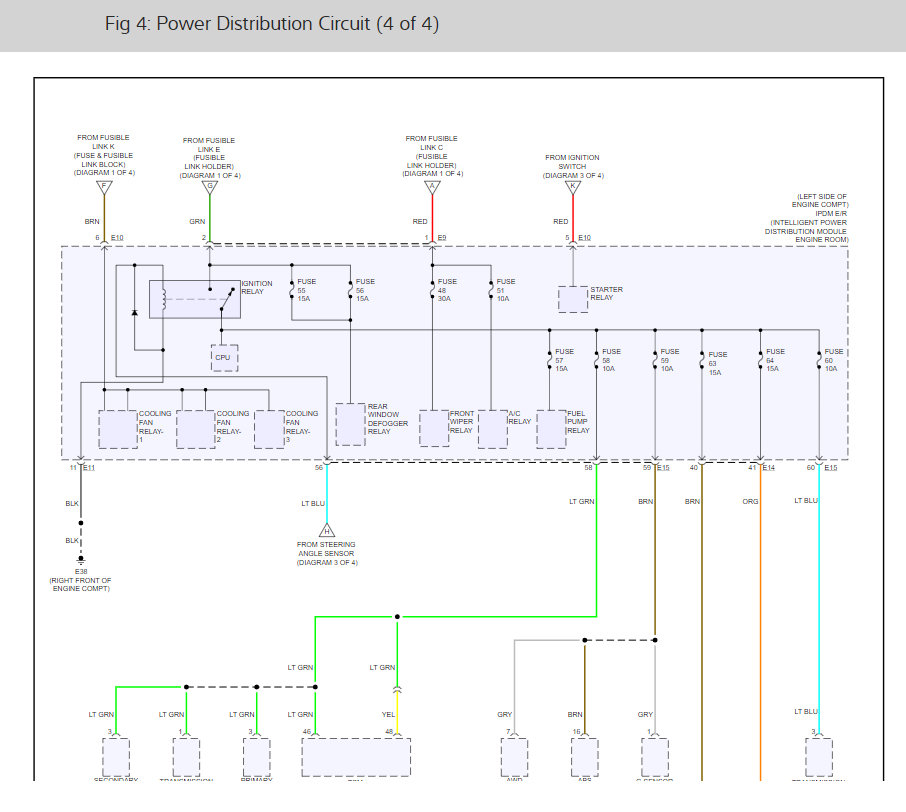This screenshot has width=906, height=812.
Task: Click the 'RIGHT FRONT OF ENGINE COMPT' note
Action: coord(81,584)
